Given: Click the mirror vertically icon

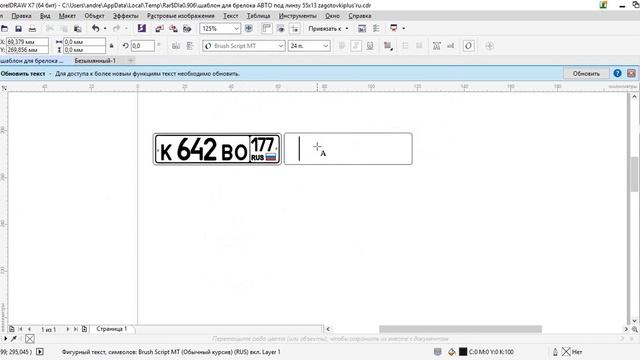Looking at the screenshot, I should click(190, 46).
